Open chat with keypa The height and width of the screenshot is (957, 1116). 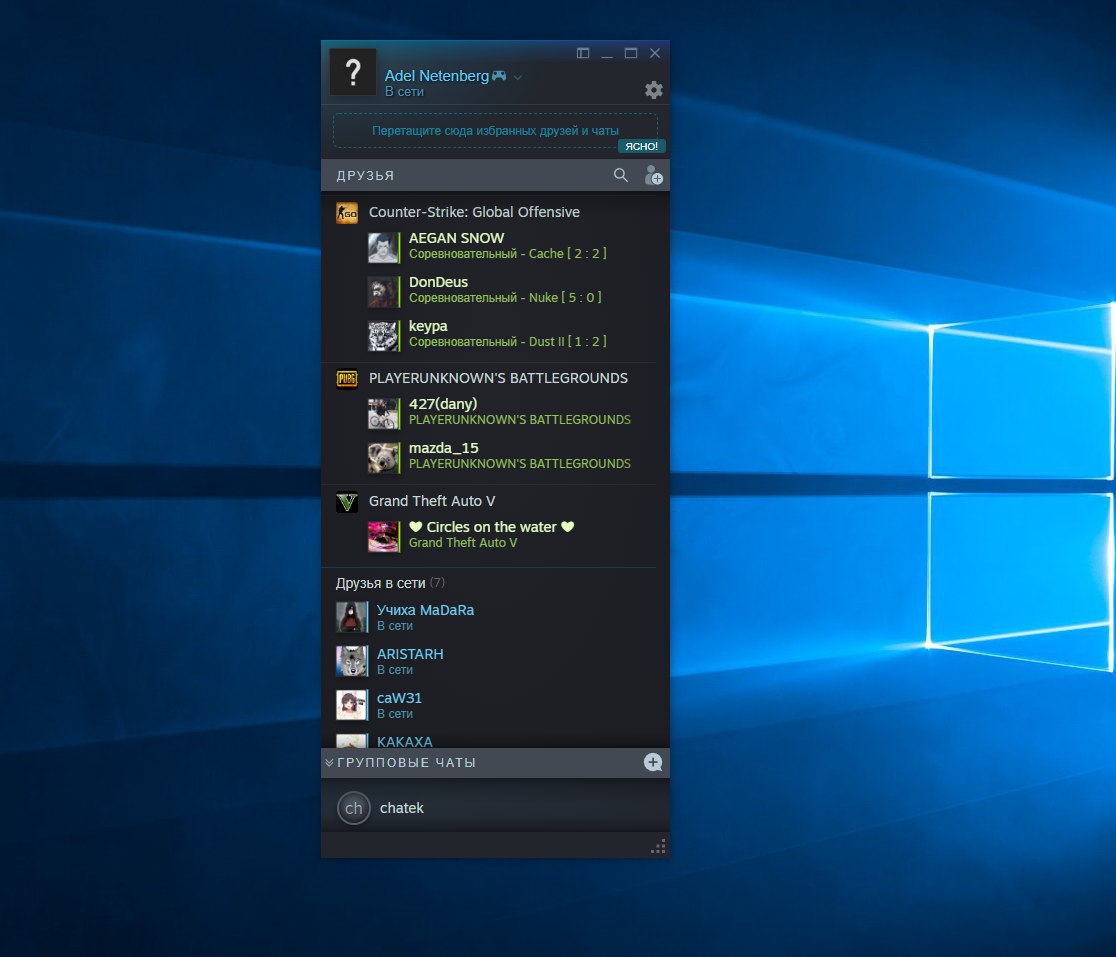[495, 334]
